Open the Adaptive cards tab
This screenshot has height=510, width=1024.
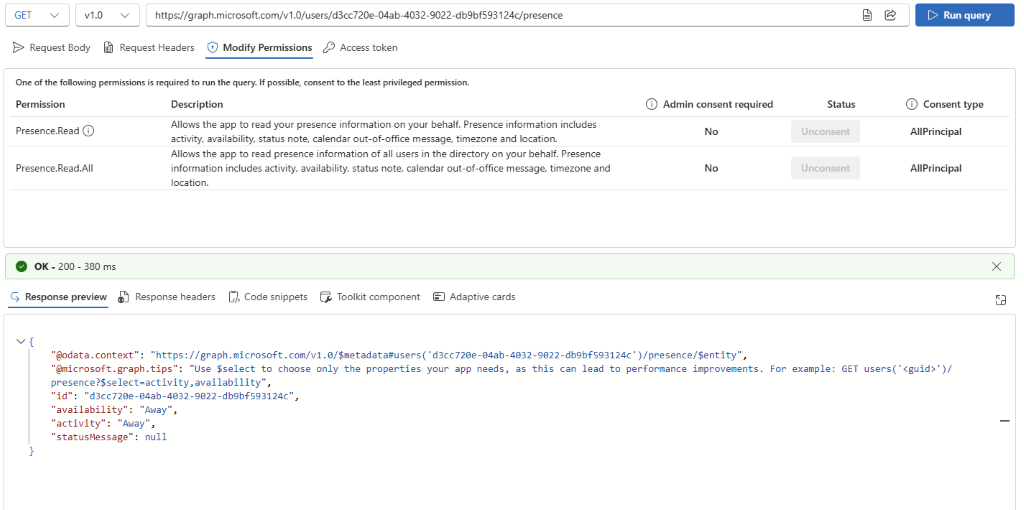click(474, 297)
